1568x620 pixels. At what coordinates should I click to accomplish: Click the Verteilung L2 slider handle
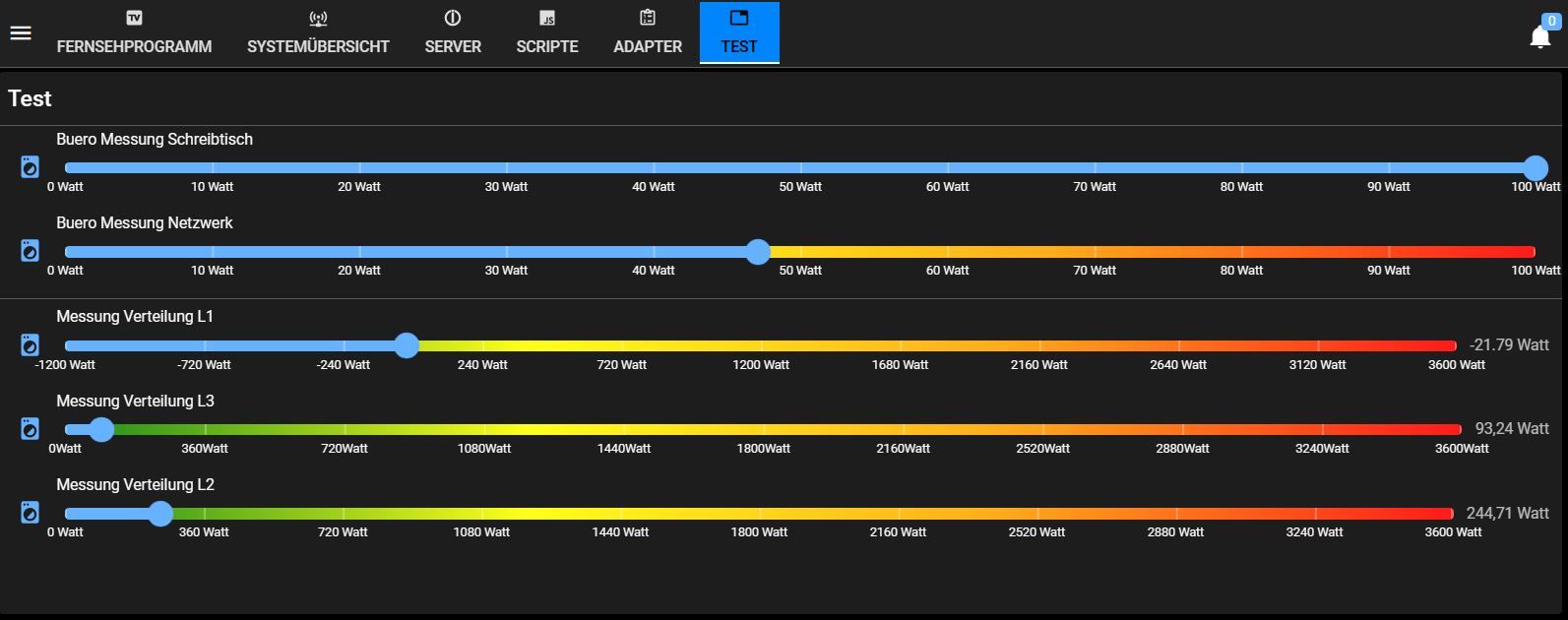click(x=160, y=513)
